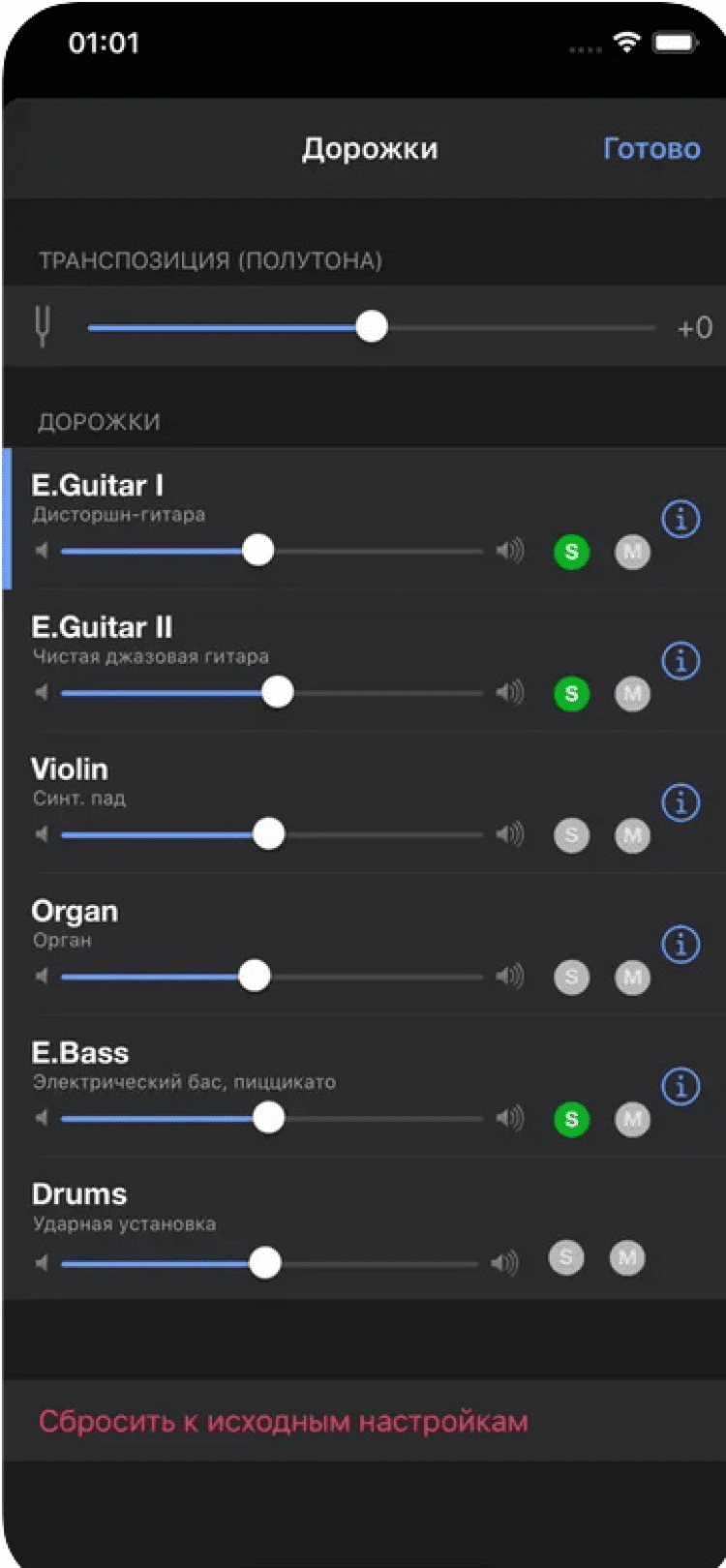This screenshot has height=1568, width=726.
Task: Click the E.Bass volume slider knob
Action: click(x=268, y=1118)
